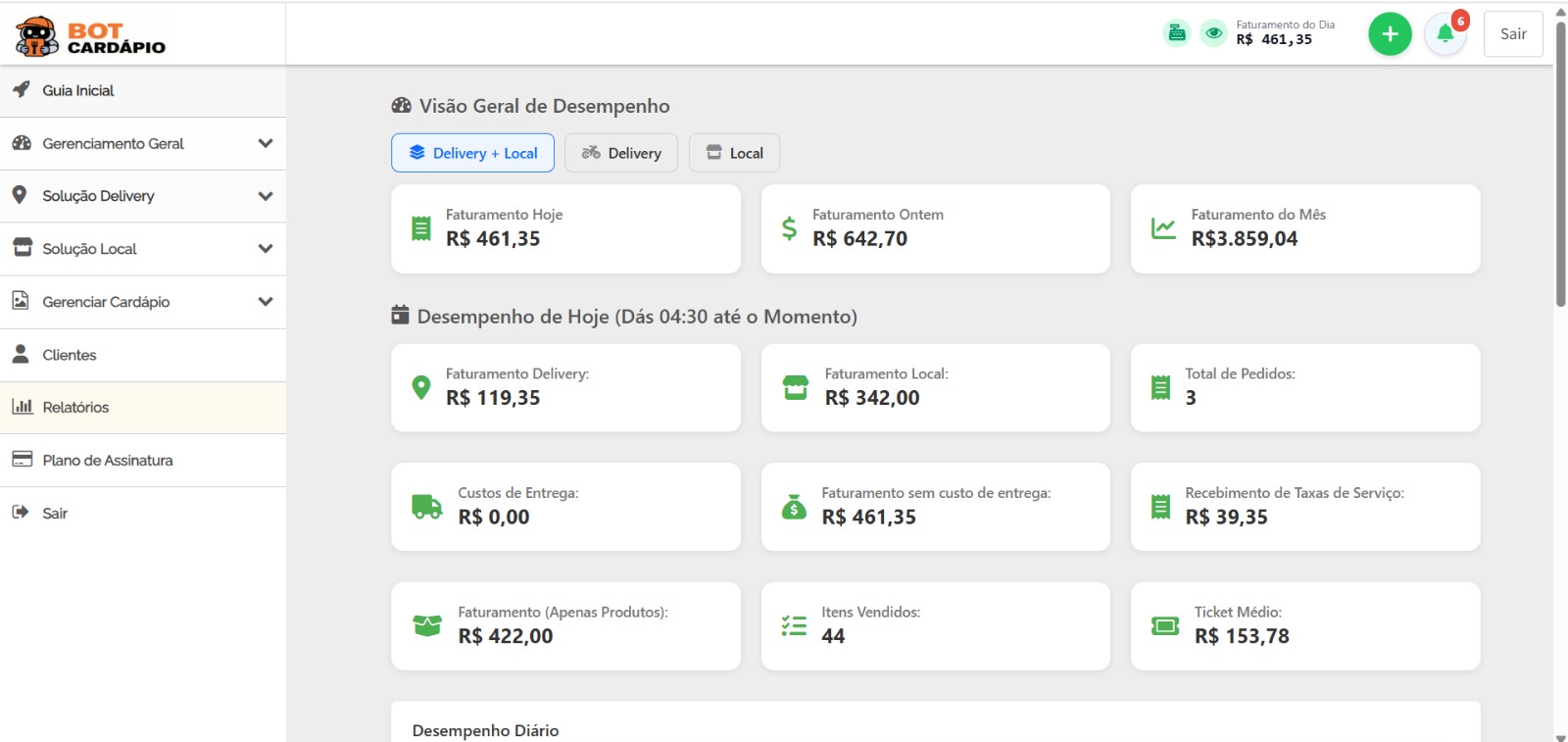Click the page vertical scrollbar thumb
The image size is (1568, 742).
point(1560,162)
